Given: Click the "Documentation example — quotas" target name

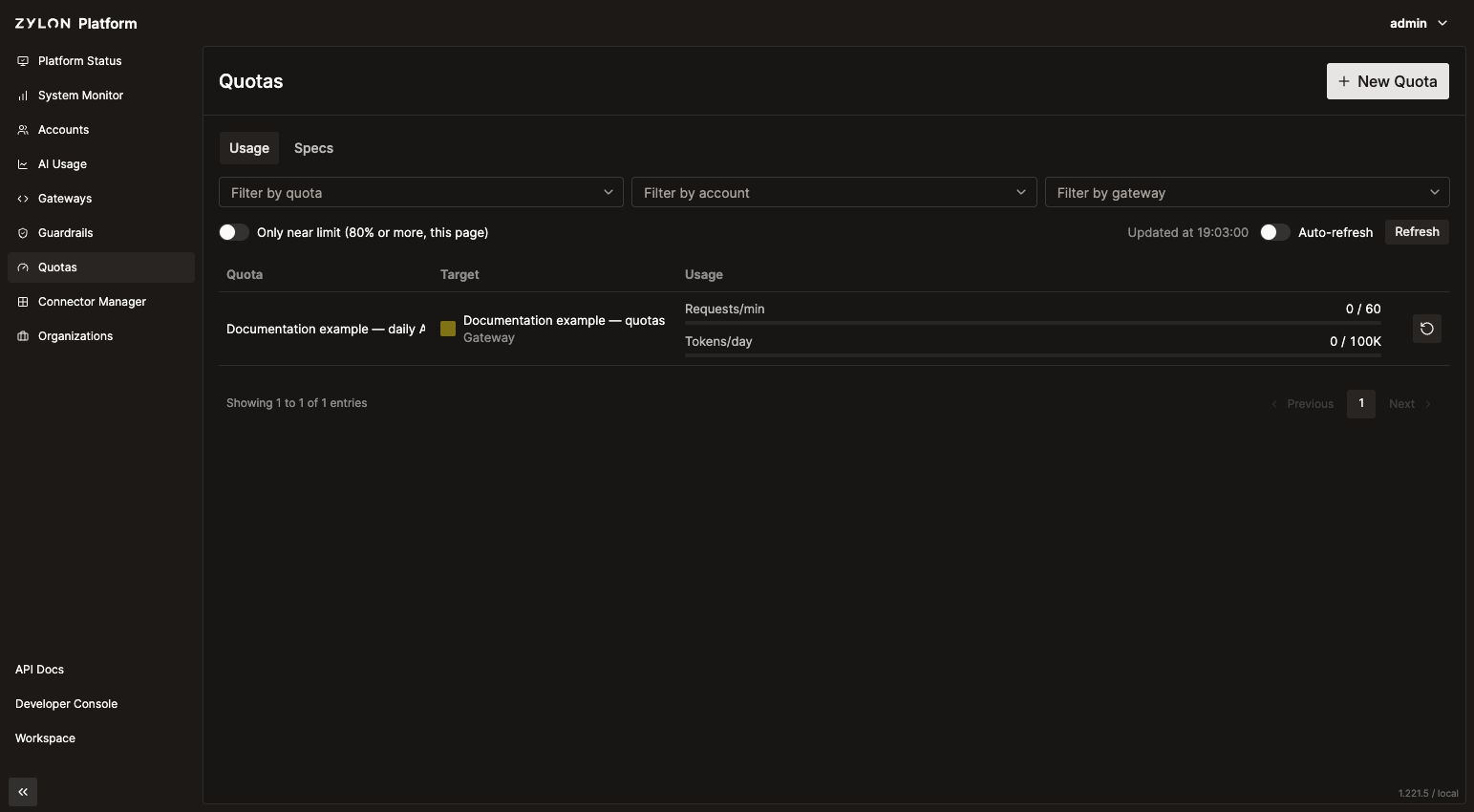Looking at the screenshot, I should pyautogui.click(x=564, y=320).
